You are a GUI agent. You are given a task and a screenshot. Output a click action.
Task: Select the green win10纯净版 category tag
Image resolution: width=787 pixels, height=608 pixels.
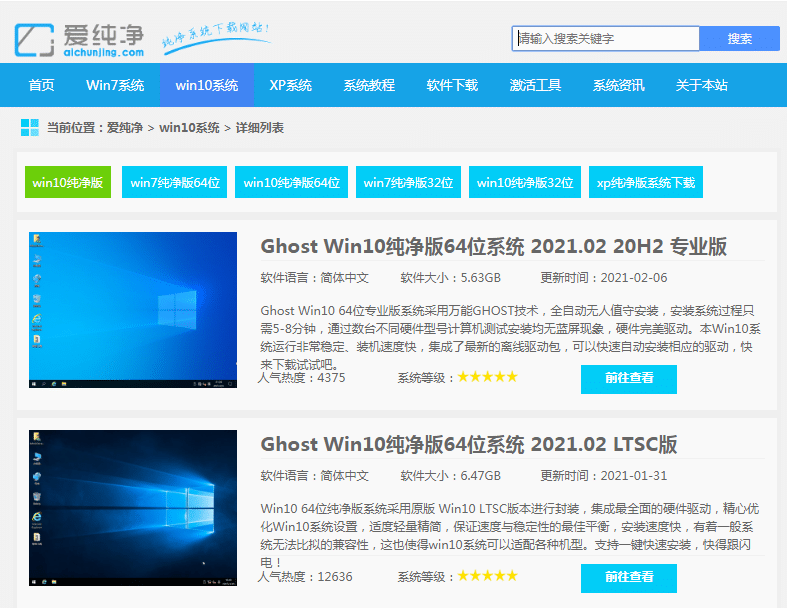tap(68, 182)
